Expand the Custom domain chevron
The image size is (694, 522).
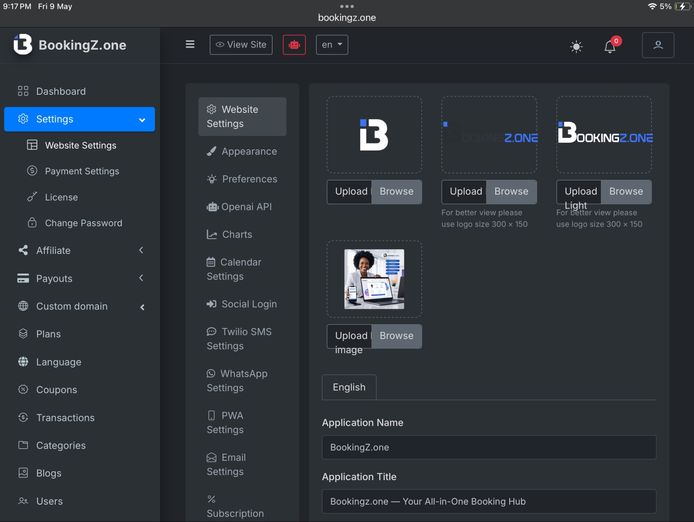pyautogui.click(x=142, y=307)
